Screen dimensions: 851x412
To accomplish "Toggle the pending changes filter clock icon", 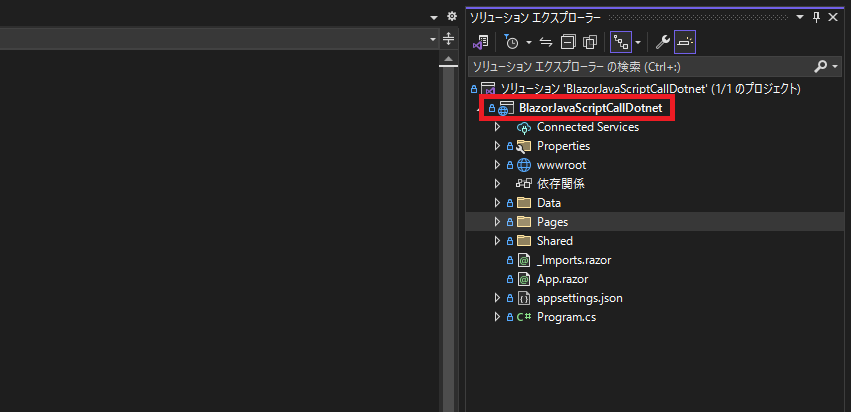I will click(x=511, y=42).
